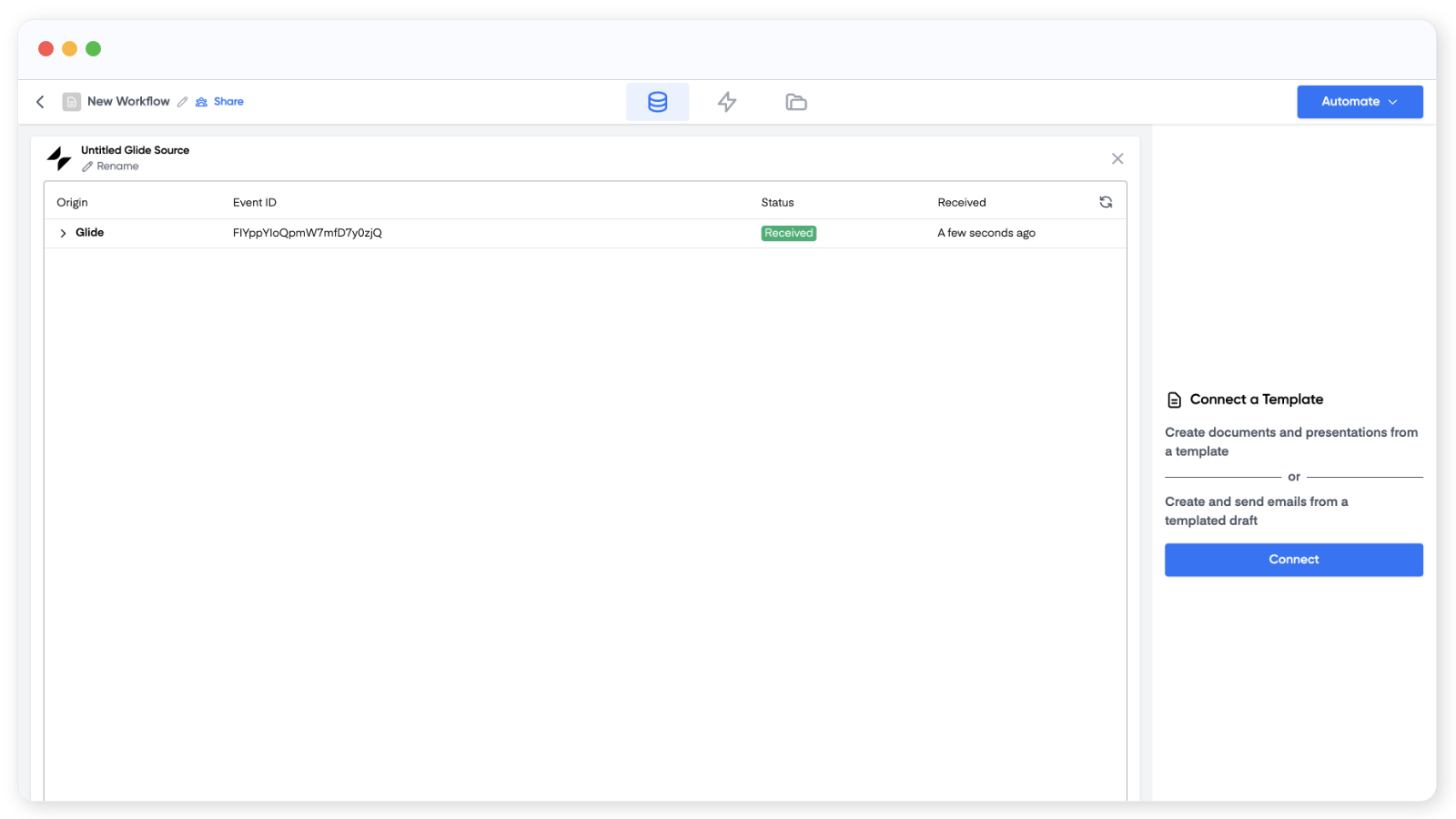Close the Untitled Glide Source panel
1456x819 pixels.
tap(1117, 158)
